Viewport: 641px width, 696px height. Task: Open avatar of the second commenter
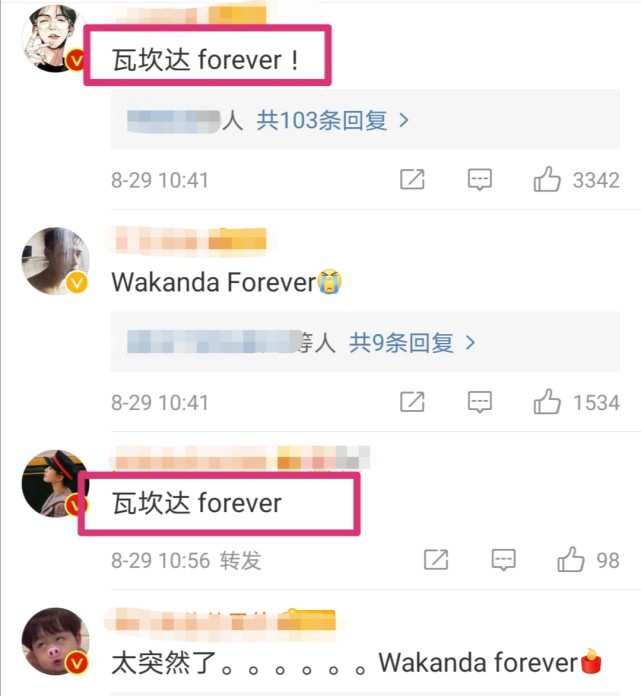(55, 261)
